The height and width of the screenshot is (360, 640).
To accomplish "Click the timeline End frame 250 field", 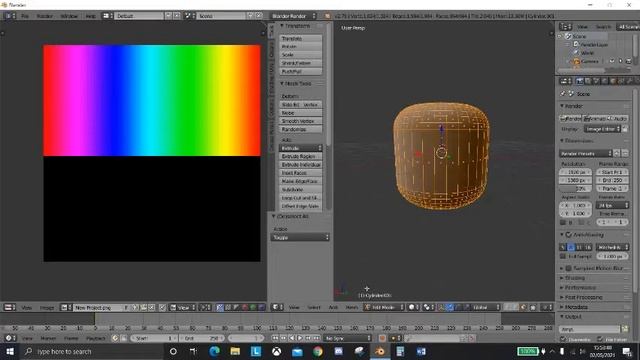I will [202, 338].
